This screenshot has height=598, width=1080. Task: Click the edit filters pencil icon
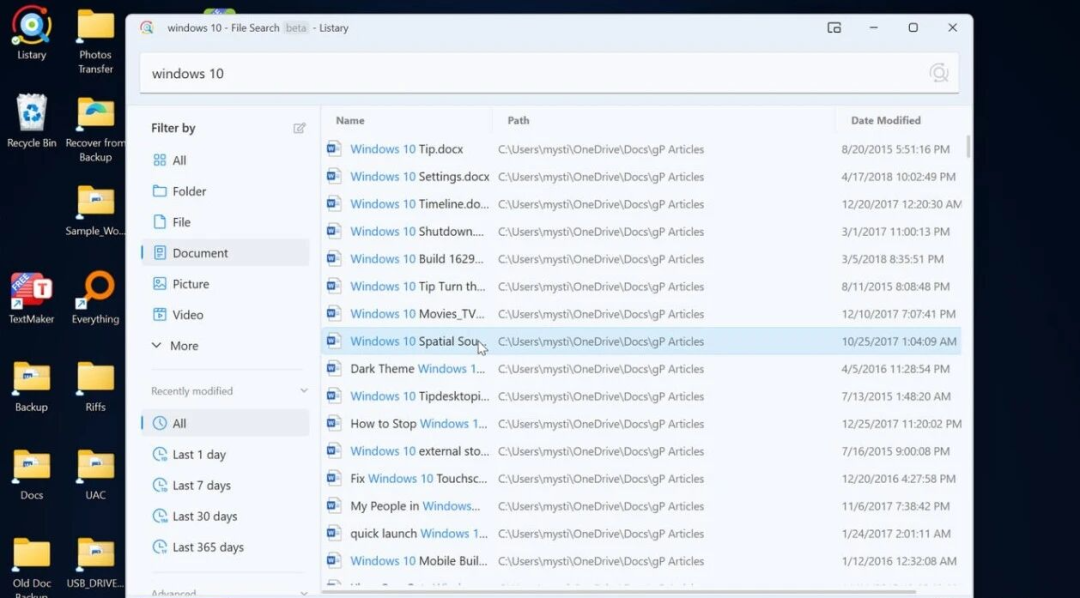299,127
